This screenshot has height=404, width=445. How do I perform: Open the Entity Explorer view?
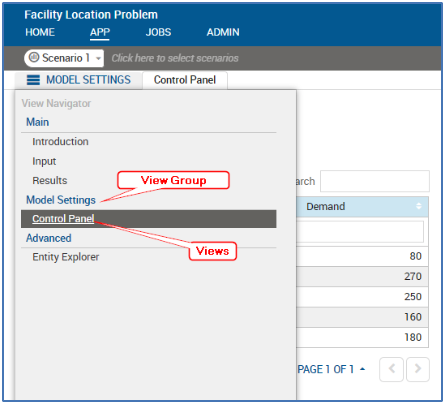point(66,257)
